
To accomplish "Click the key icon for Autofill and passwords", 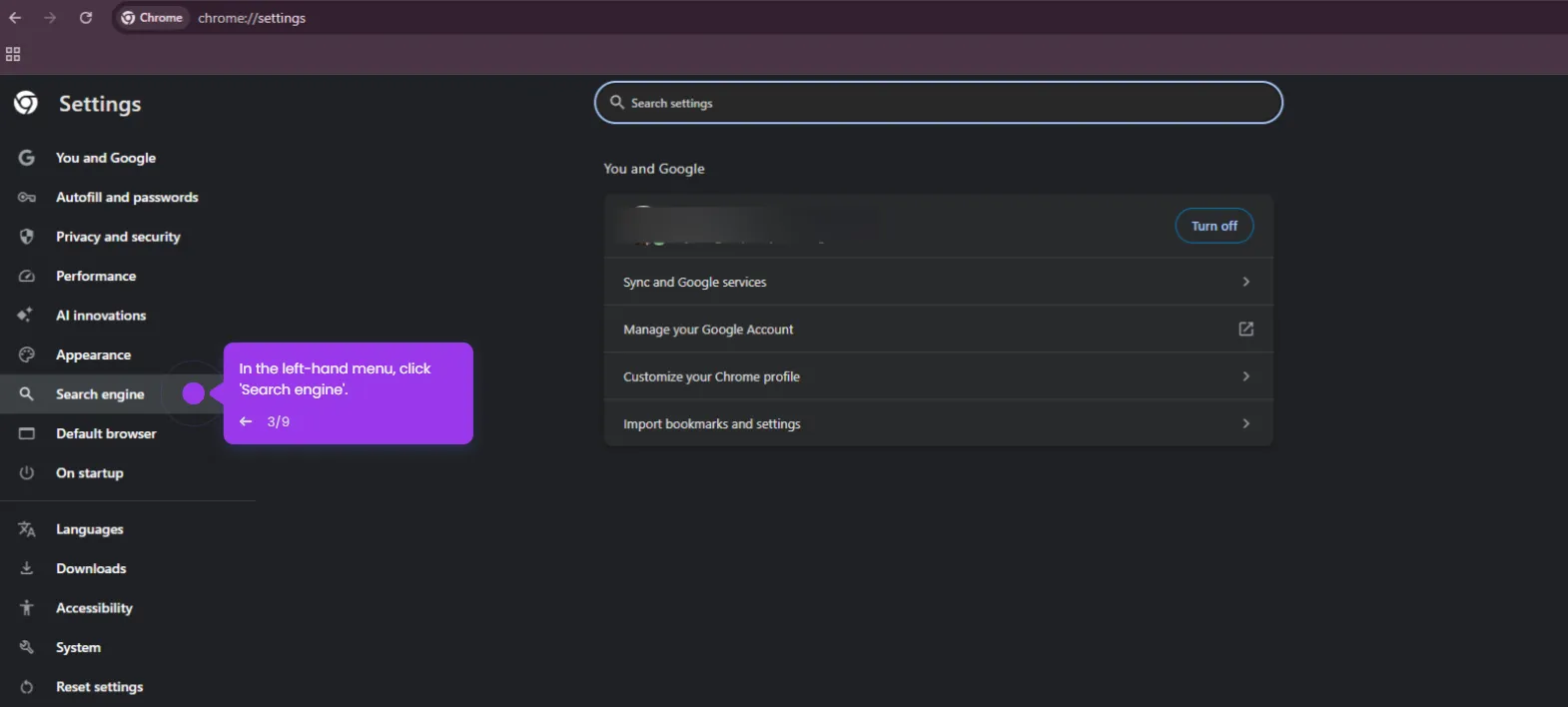I will click(x=27, y=197).
